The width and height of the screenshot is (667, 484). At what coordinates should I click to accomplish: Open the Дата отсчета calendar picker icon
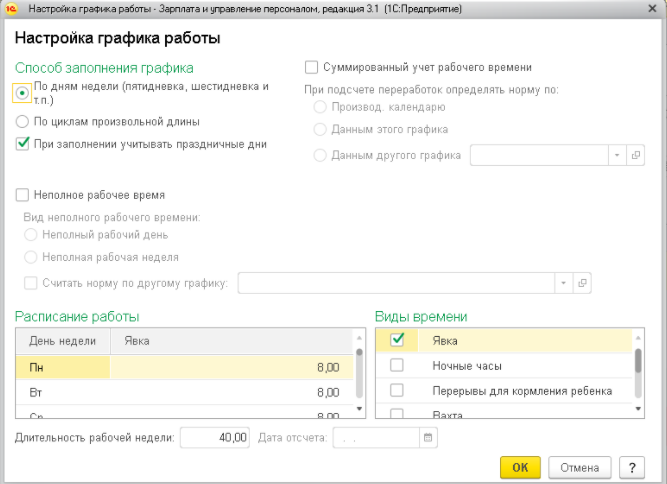(428, 437)
